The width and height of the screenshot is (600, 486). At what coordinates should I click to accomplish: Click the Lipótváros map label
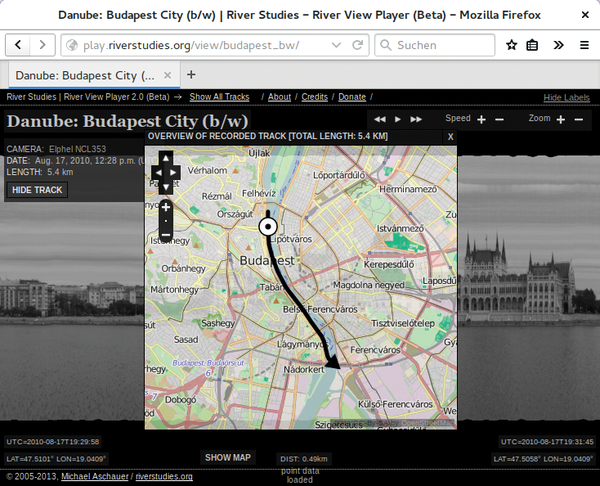(x=292, y=239)
